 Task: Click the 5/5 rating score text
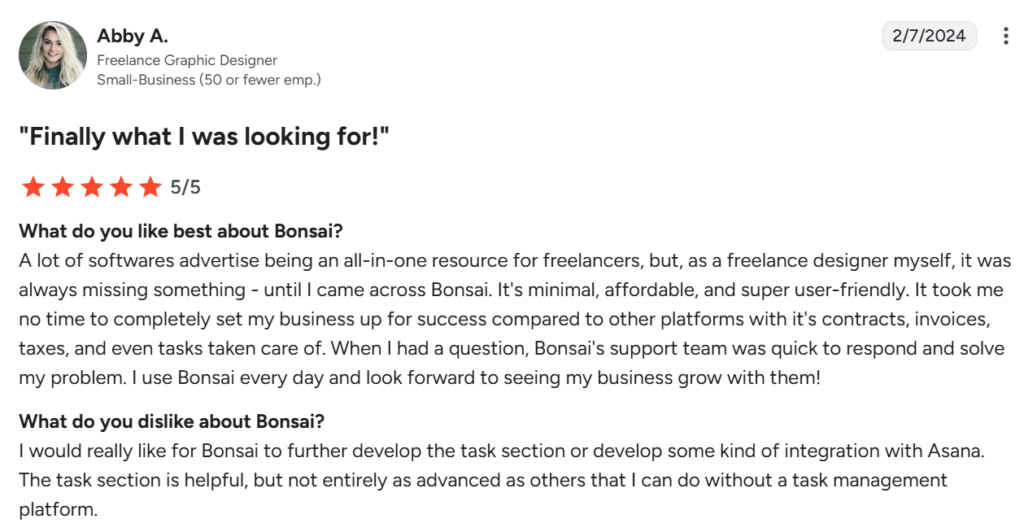click(x=185, y=187)
